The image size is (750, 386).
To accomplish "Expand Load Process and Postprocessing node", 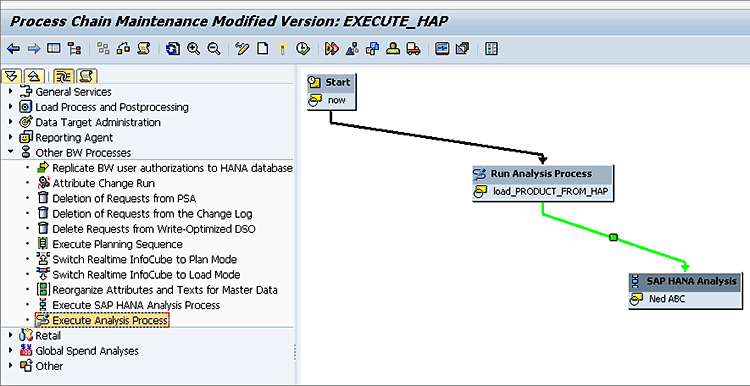I will (11, 107).
